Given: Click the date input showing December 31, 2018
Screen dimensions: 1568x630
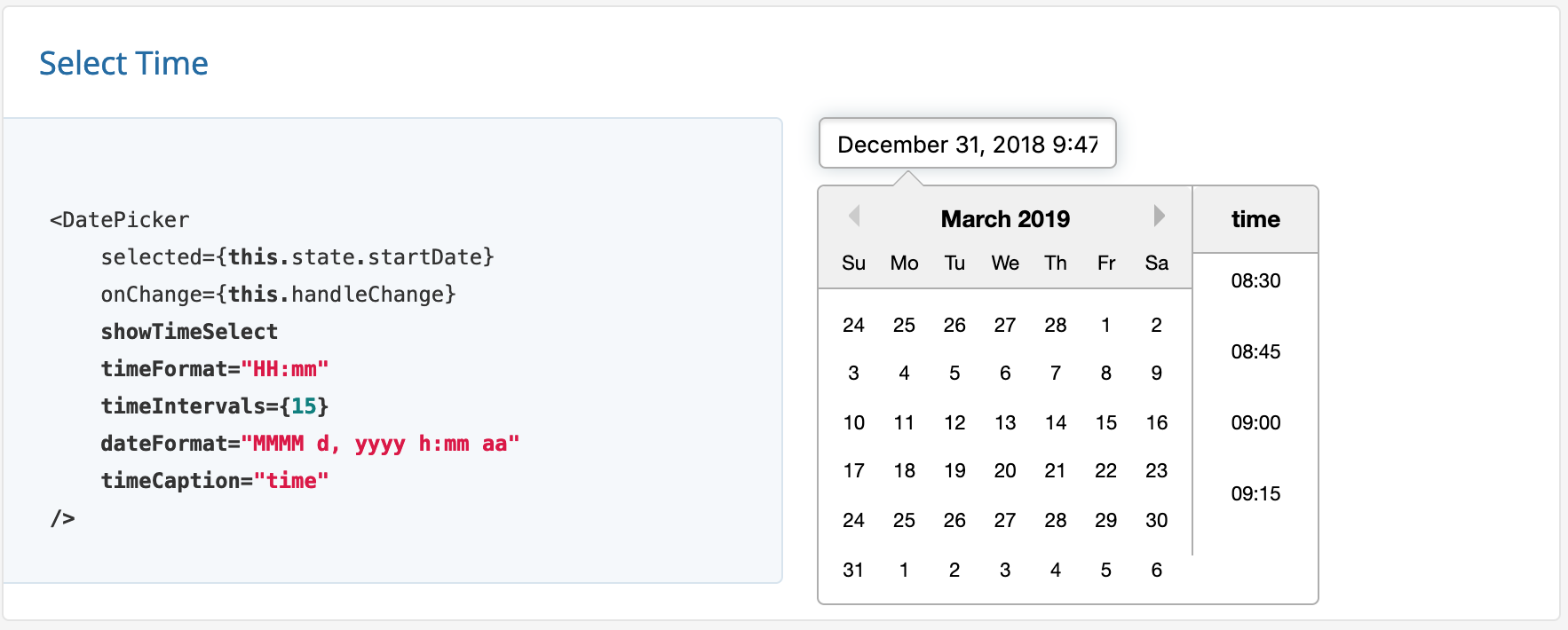Looking at the screenshot, I should tap(967, 143).
